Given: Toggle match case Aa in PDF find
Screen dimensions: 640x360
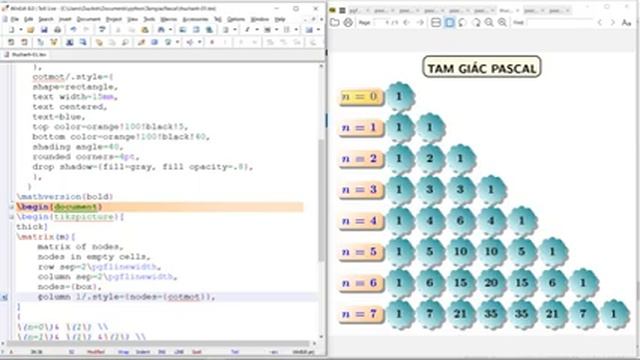Looking at the screenshot, I should point(626,22).
